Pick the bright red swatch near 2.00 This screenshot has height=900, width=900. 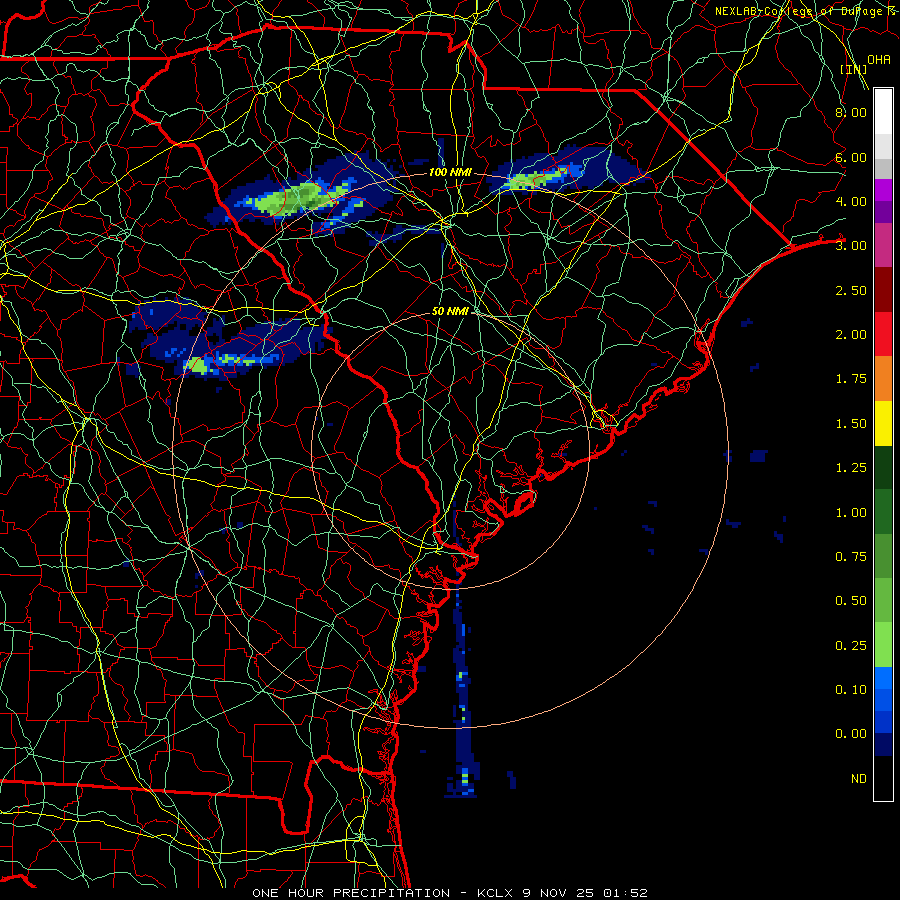(883, 335)
